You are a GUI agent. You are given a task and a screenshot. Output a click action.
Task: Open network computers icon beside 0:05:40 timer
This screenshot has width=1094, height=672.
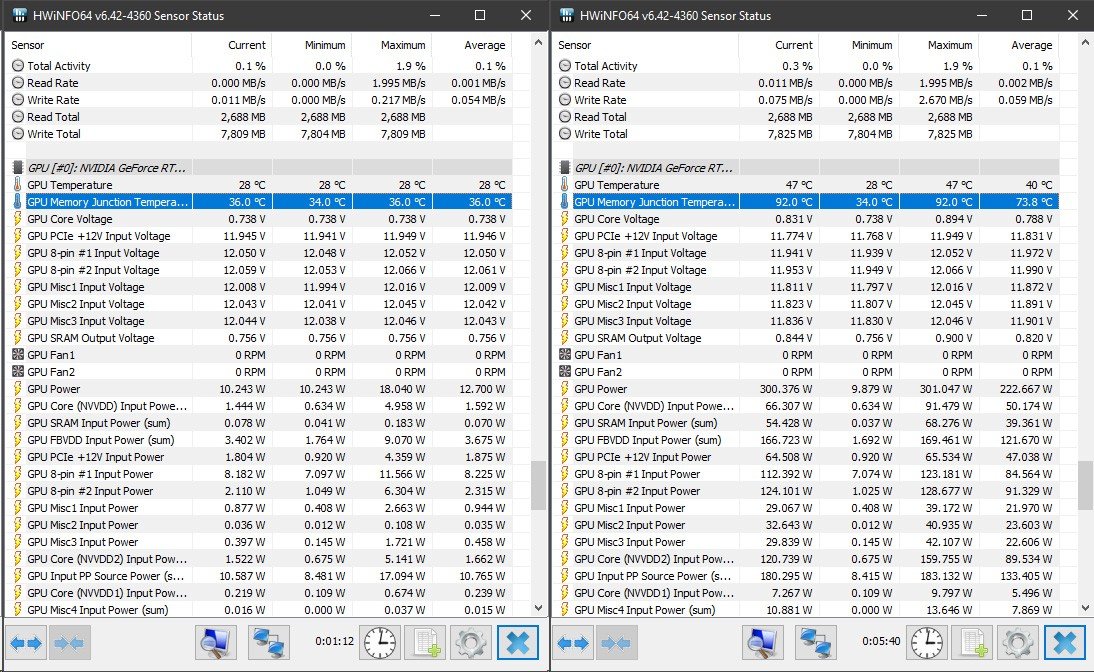816,642
